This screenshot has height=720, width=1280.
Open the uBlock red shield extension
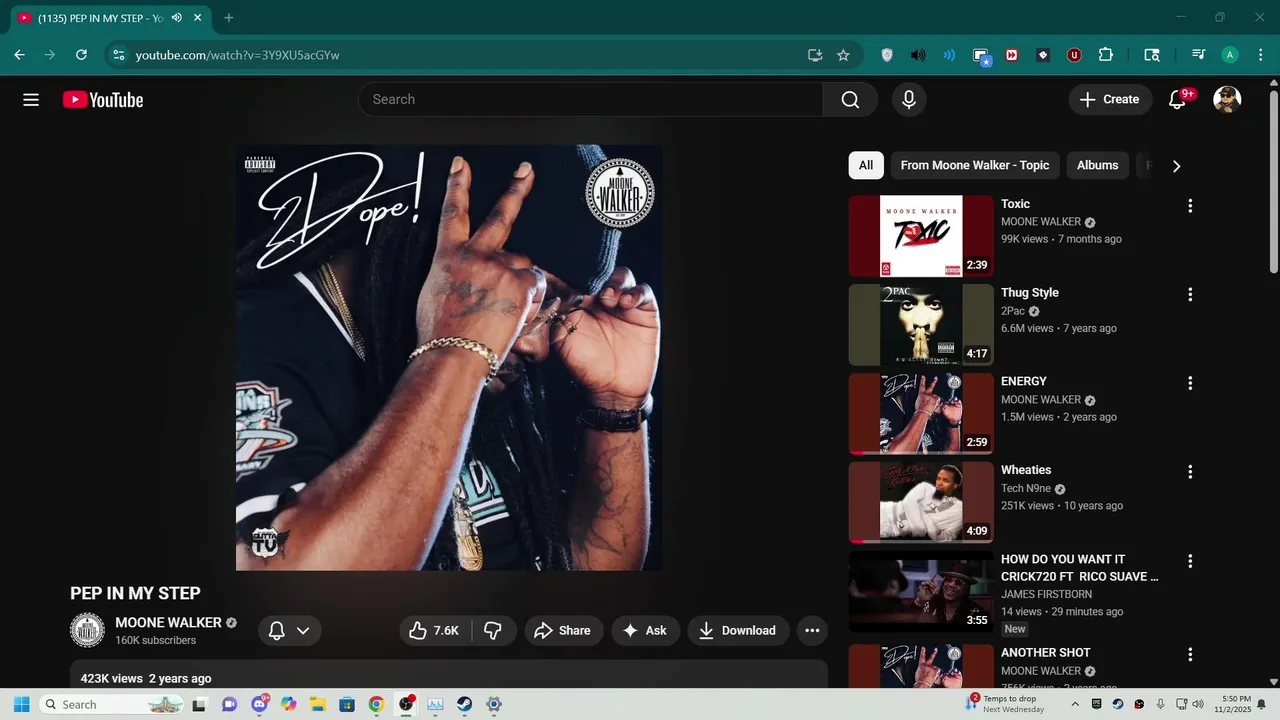tap(1074, 55)
